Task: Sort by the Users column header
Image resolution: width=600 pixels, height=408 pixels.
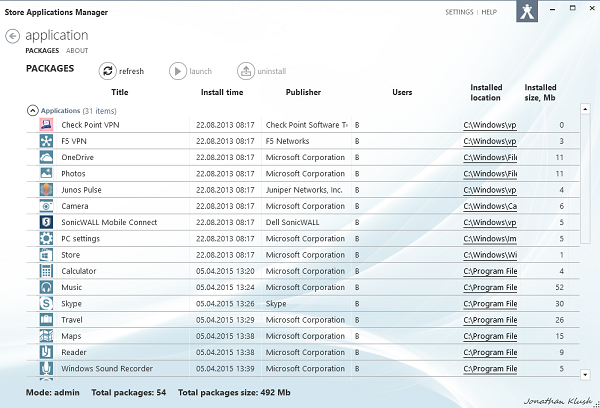Action: pyautogui.click(x=402, y=92)
